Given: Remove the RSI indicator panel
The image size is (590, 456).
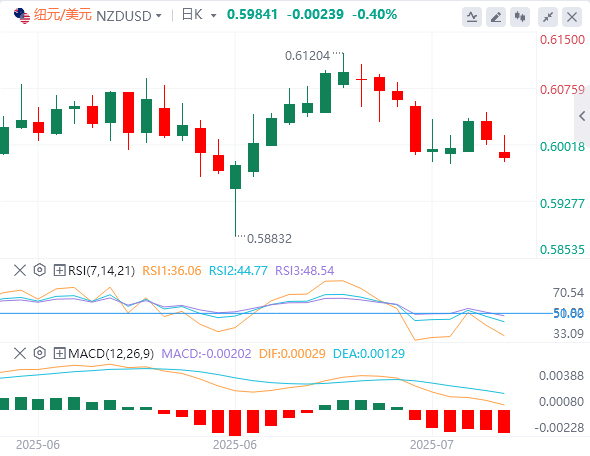Looking at the screenshot, I should click(x=20, y=270).
